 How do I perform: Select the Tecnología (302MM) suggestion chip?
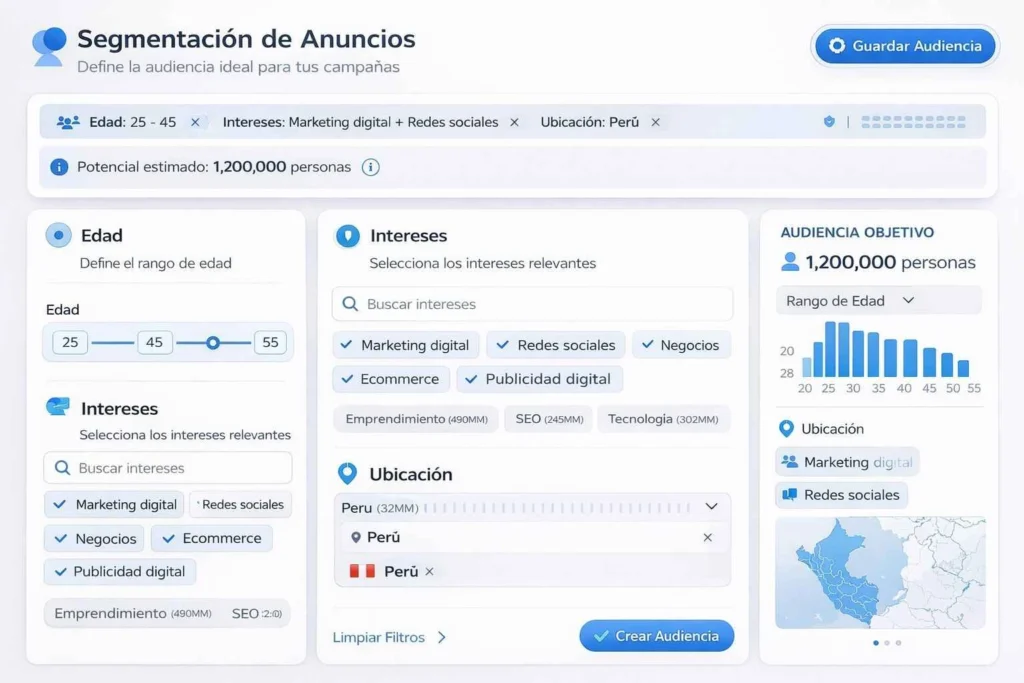click(663, 419)
